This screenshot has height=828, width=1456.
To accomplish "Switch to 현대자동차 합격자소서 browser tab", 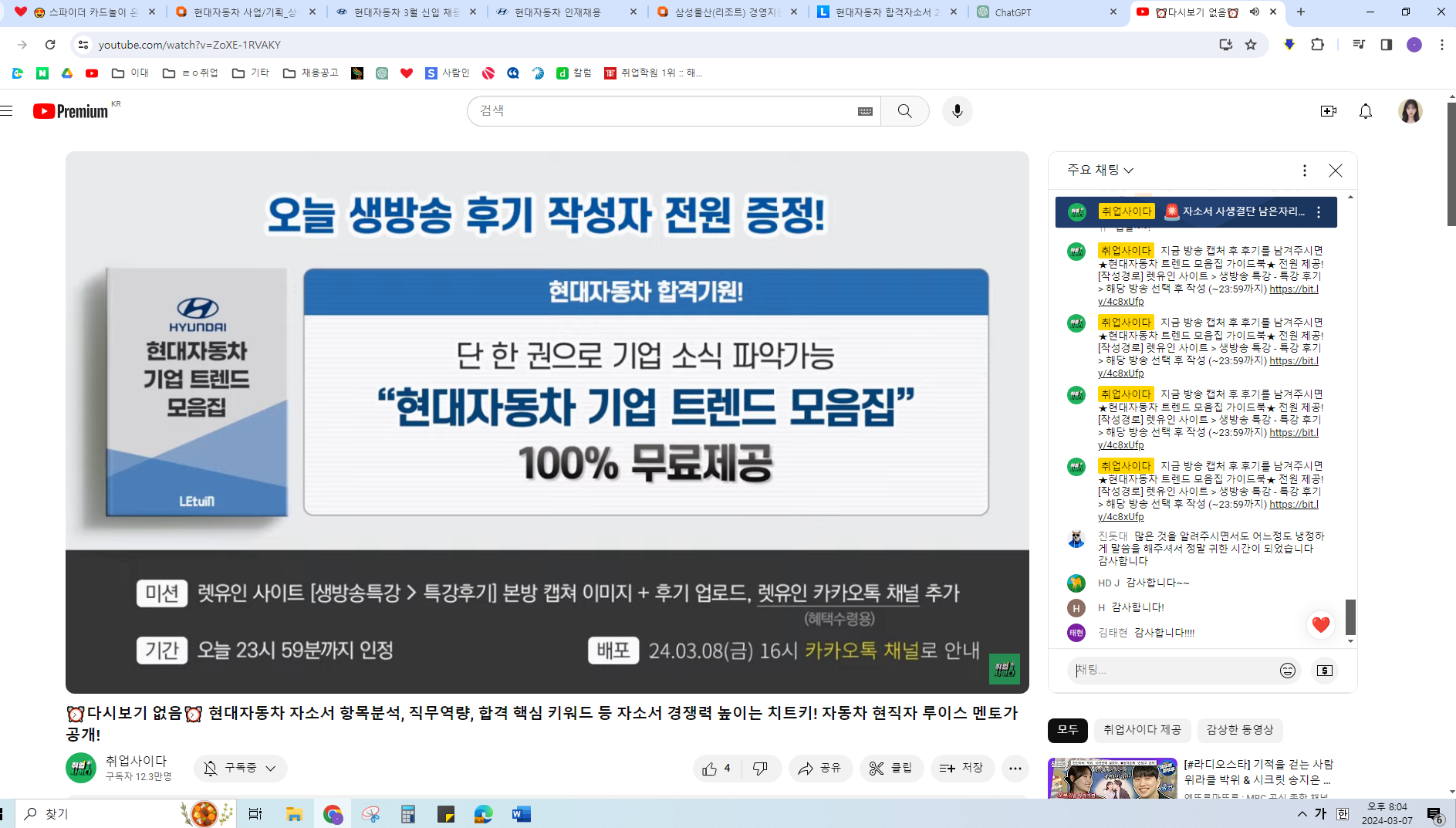I will [887, 12].
